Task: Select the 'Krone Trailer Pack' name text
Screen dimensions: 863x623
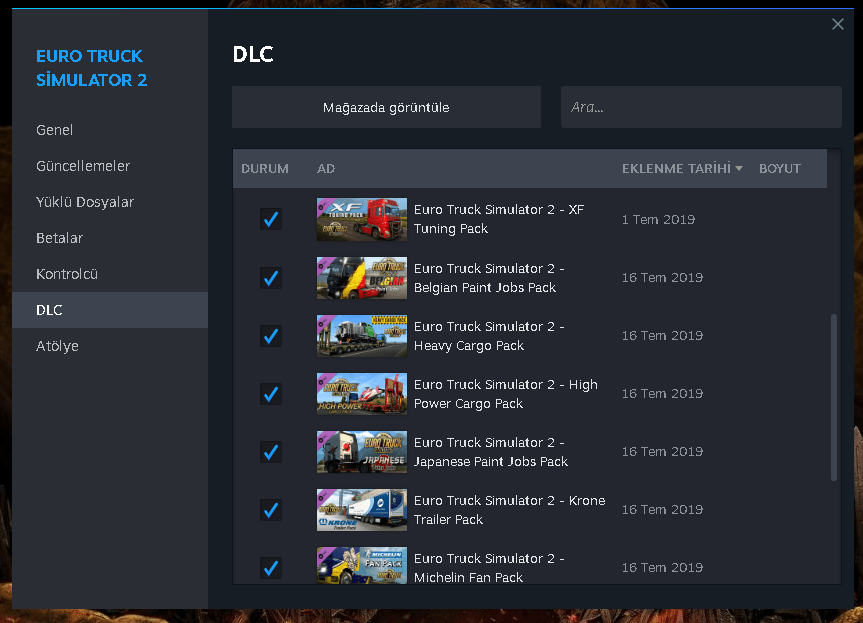Action: pos(510,510)
